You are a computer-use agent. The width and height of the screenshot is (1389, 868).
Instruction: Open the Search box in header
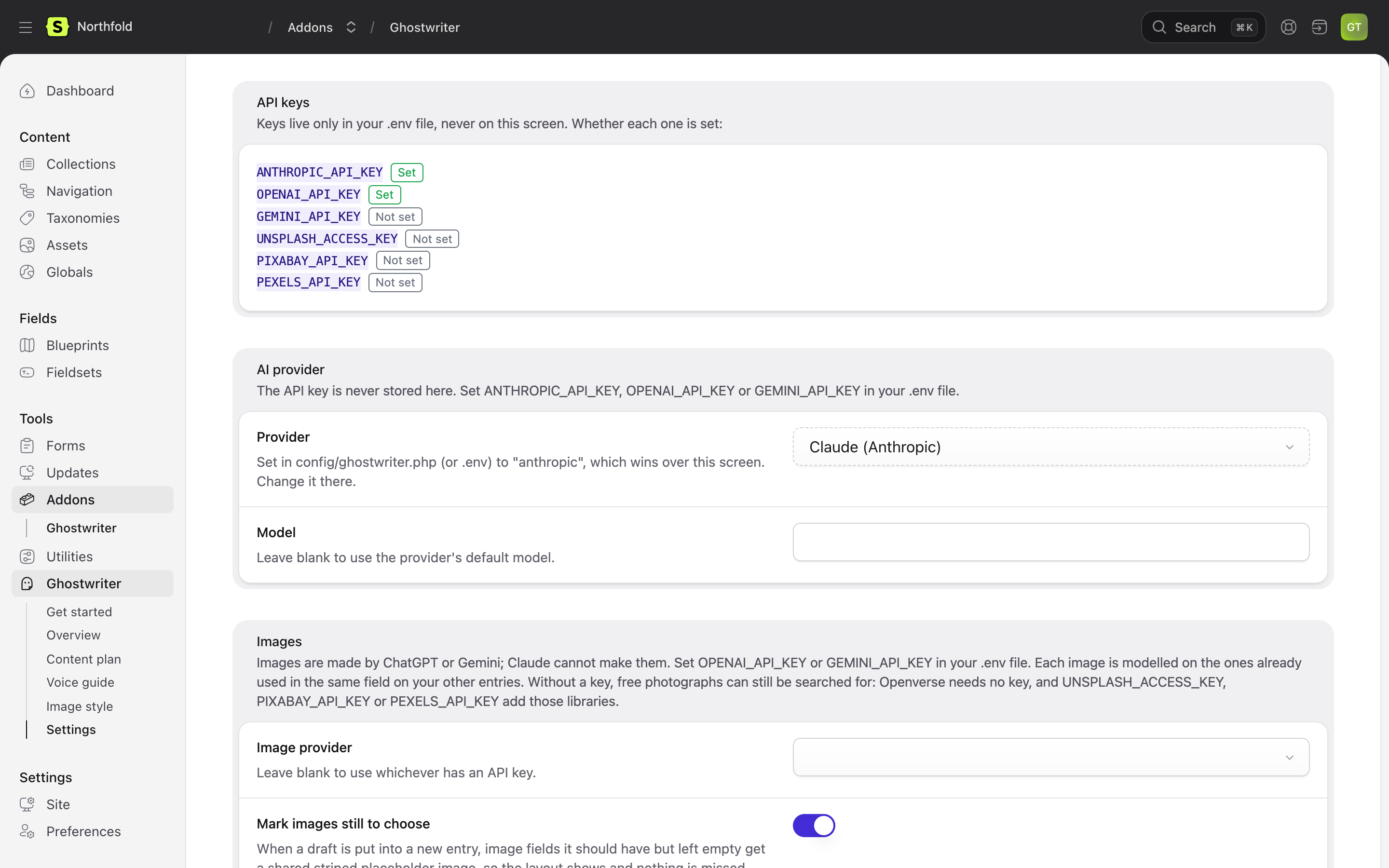[1203, 27]
